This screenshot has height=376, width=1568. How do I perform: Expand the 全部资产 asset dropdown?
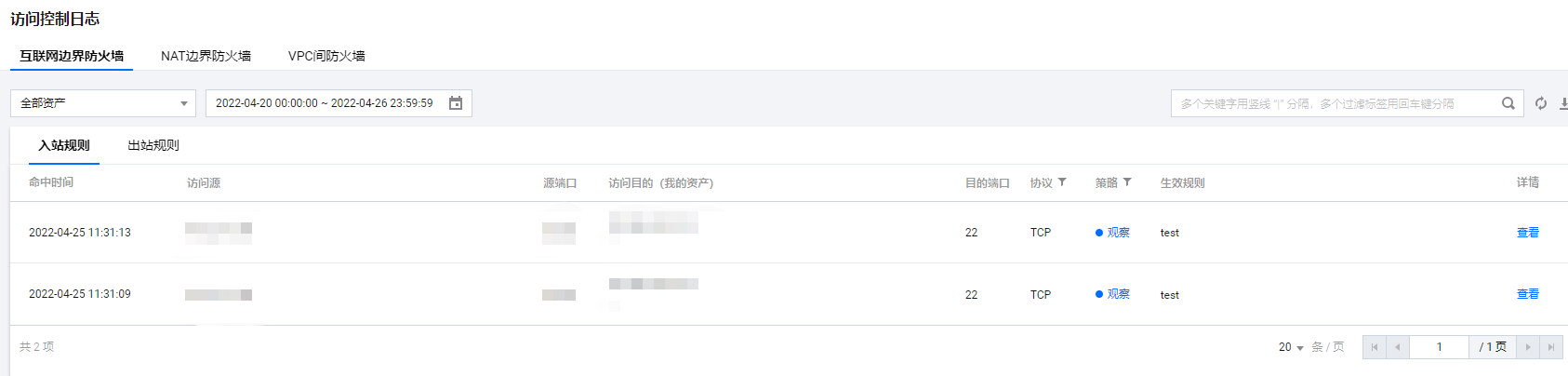[x=103, y=103]
